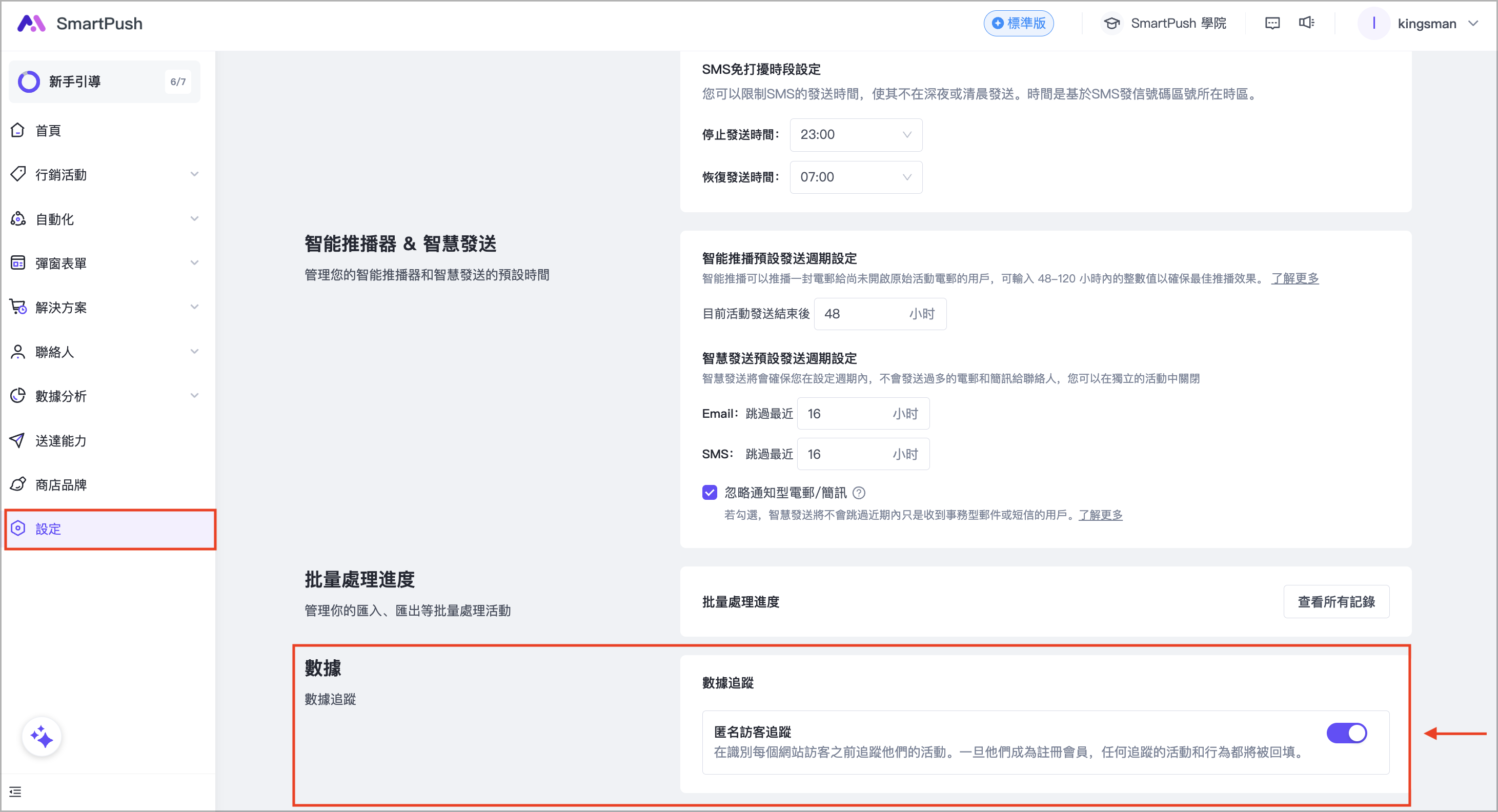Uncheck the 忽略通知型電郵/簡訊 checkbox
This screenshot has width=1498, height=812.
tap(710, 493)
